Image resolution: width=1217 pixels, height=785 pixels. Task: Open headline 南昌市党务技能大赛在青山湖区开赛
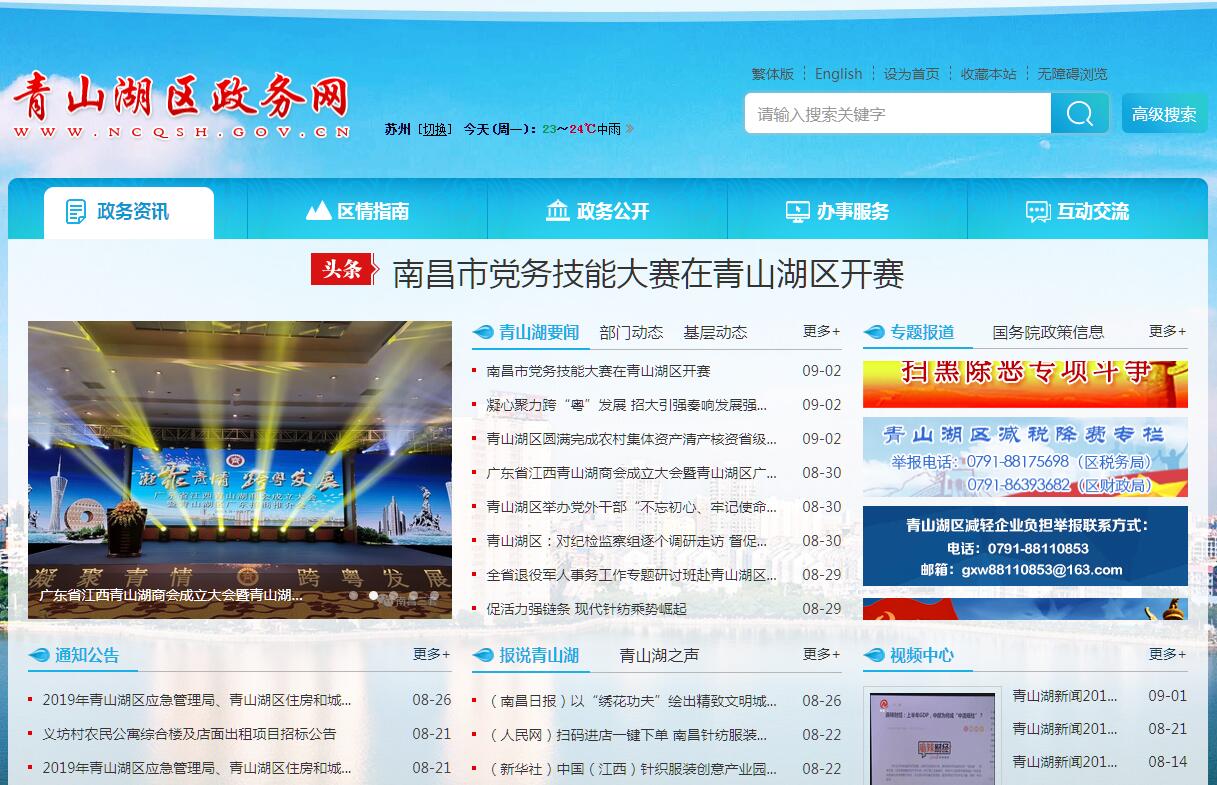[648, 273]
